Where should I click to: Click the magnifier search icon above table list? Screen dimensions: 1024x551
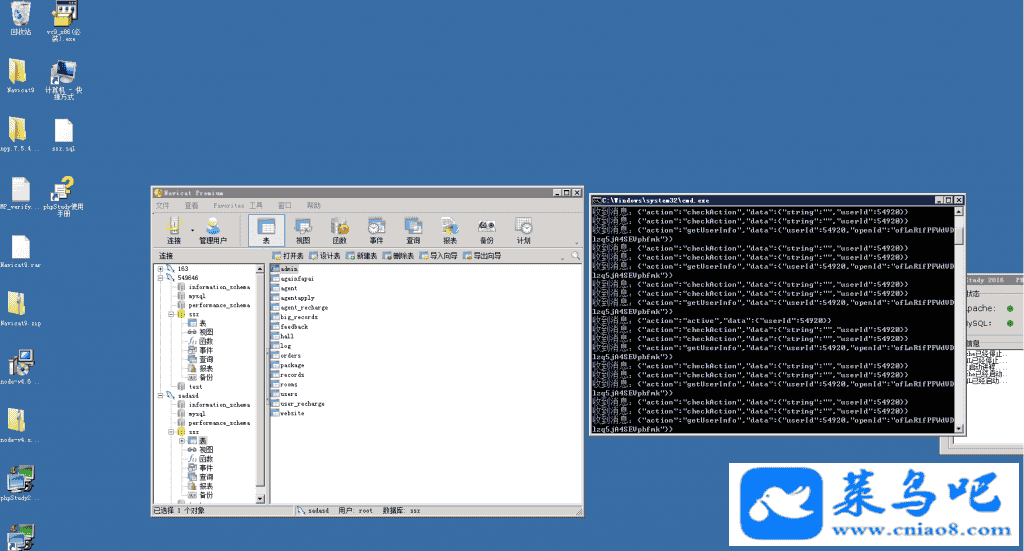(x=575, y=256)
